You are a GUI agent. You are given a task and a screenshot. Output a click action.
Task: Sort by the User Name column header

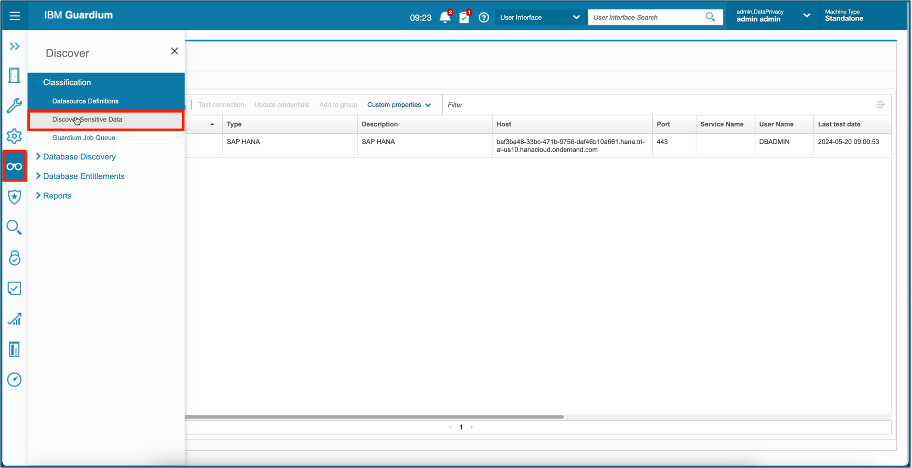coord(784,124)
